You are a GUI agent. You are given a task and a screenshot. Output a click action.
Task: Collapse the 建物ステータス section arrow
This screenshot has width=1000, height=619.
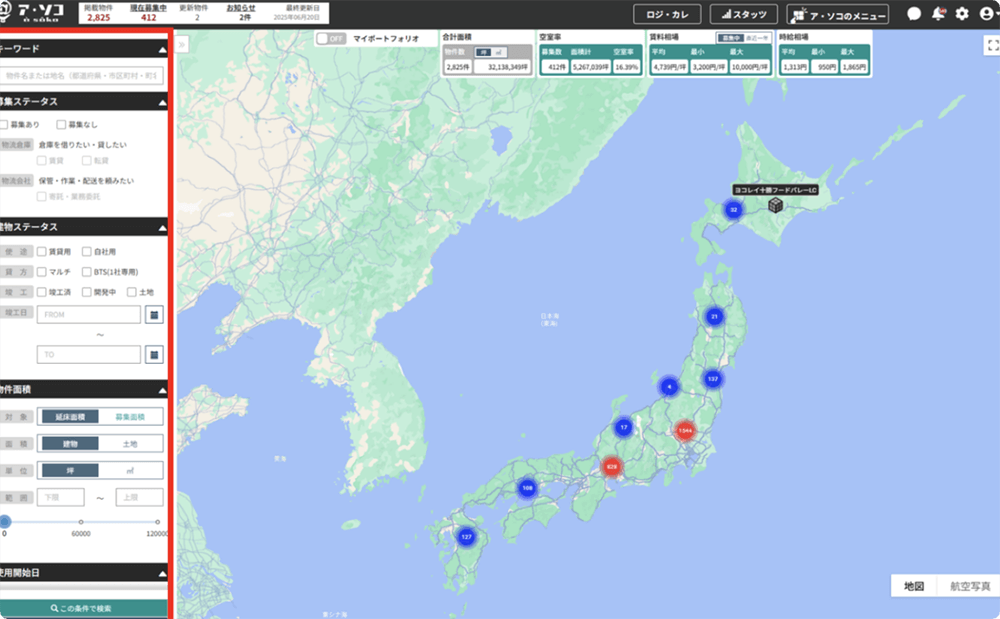click(162, 227)
